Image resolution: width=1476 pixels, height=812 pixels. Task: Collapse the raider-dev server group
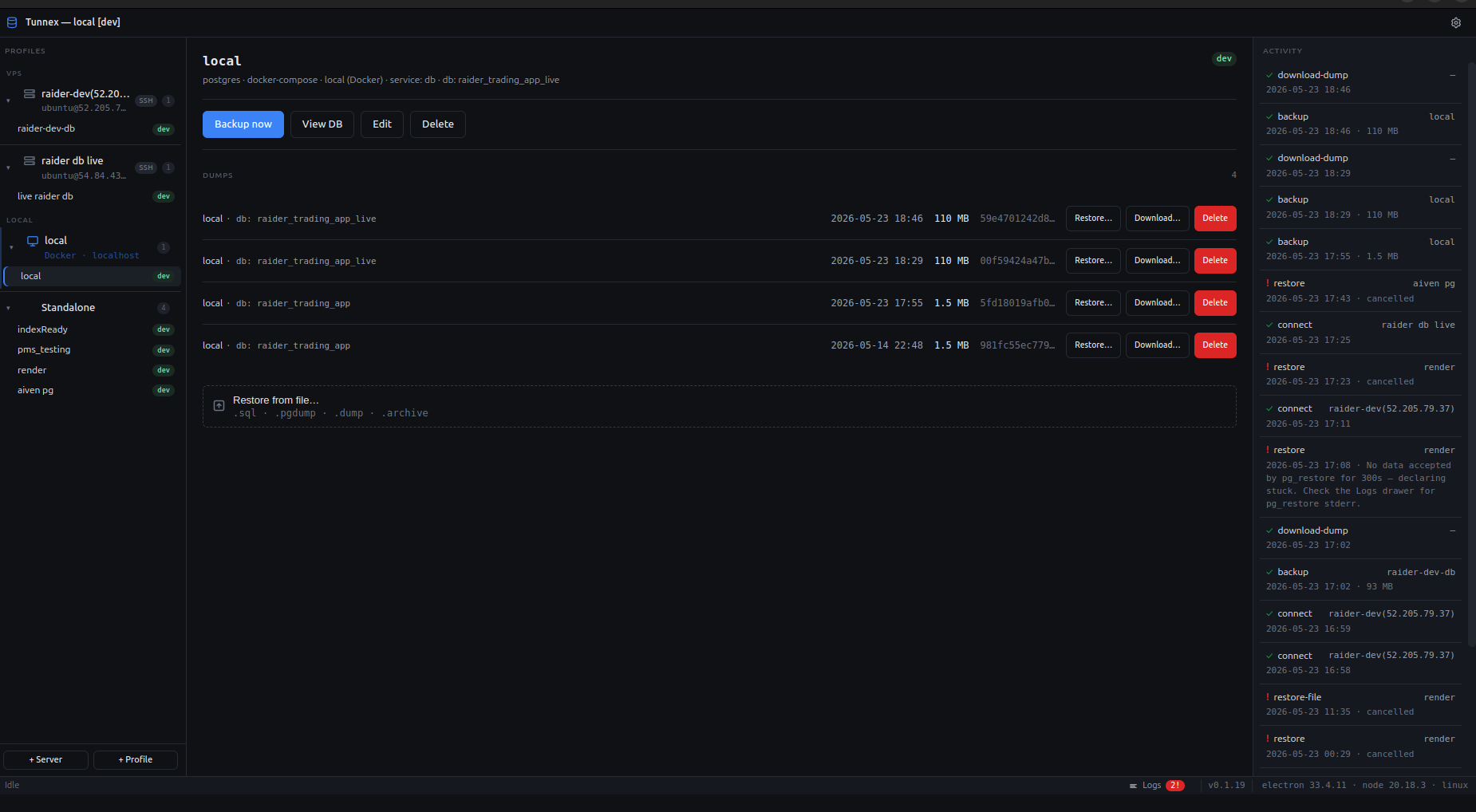tap(9, 101)
